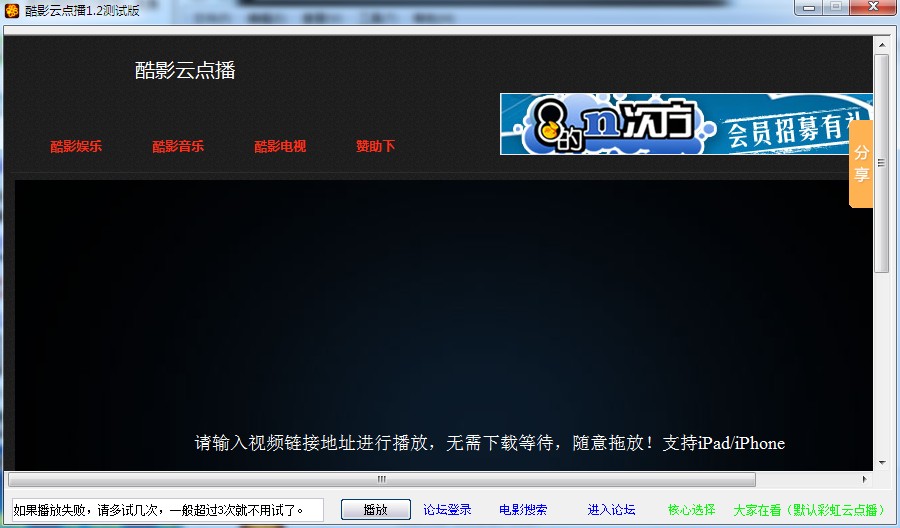Go to the 酷影电视 section

pos(280,146)
